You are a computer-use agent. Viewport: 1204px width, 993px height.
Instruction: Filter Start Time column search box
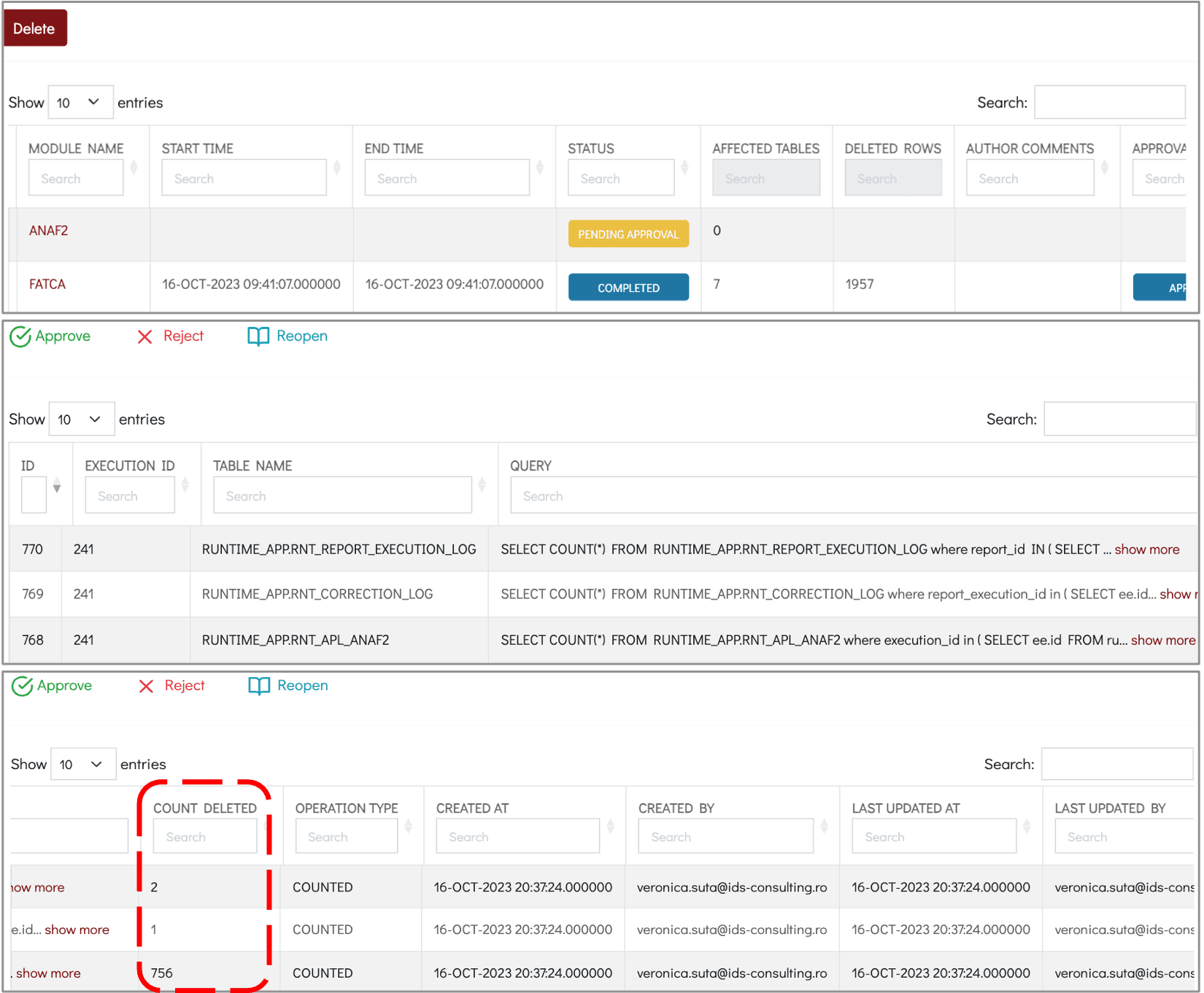[244, 178]
